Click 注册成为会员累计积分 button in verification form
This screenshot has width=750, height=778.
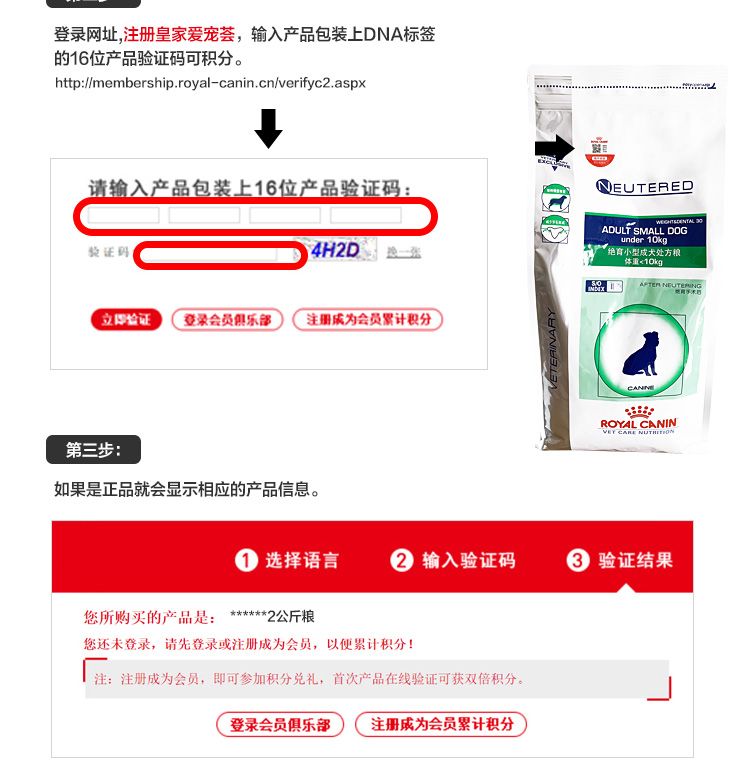[368, 320]
